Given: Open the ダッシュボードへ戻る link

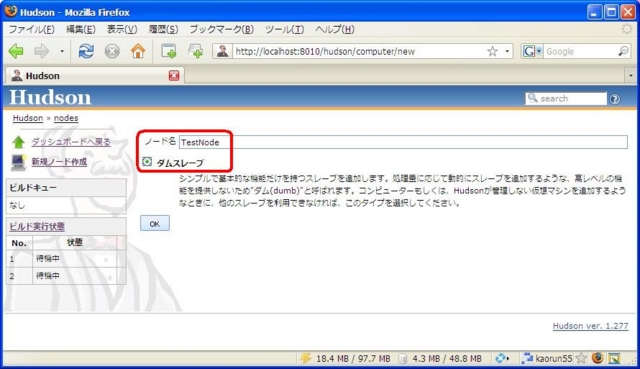Looking at the screenshot, I should (71, 142).
